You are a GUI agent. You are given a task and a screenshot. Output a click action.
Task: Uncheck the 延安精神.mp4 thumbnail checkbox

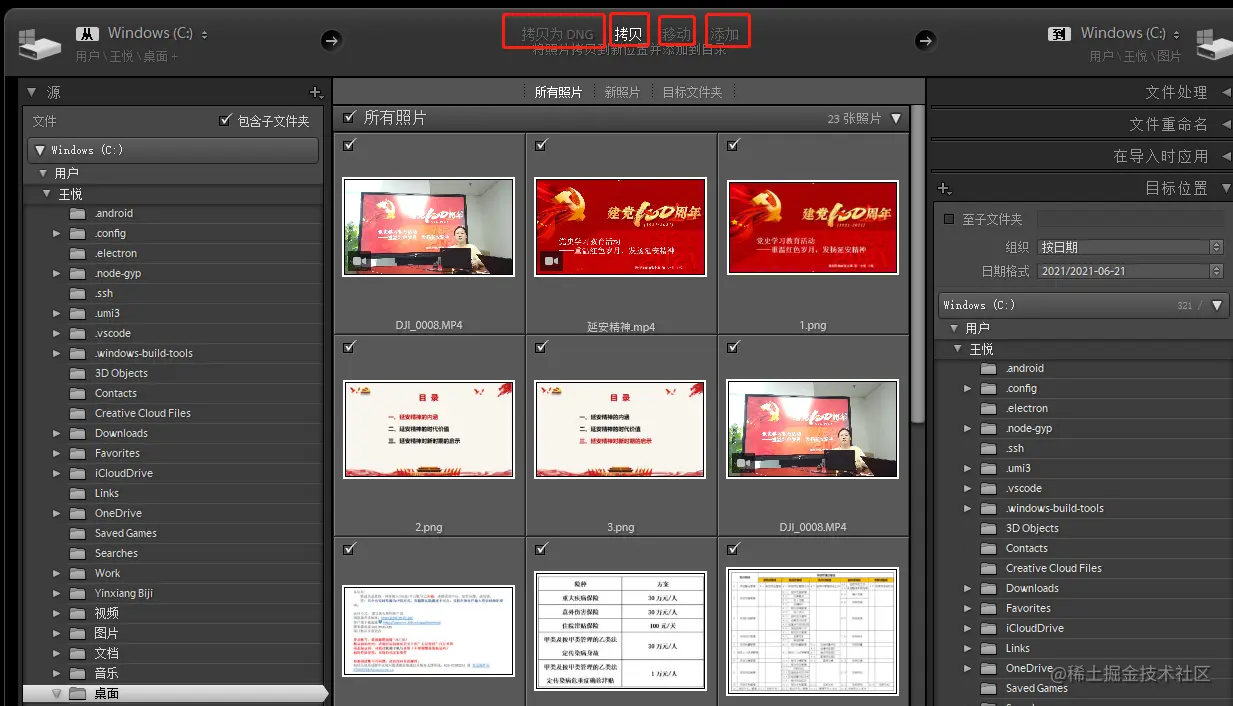pyautogui.click(x=541, y=145)
